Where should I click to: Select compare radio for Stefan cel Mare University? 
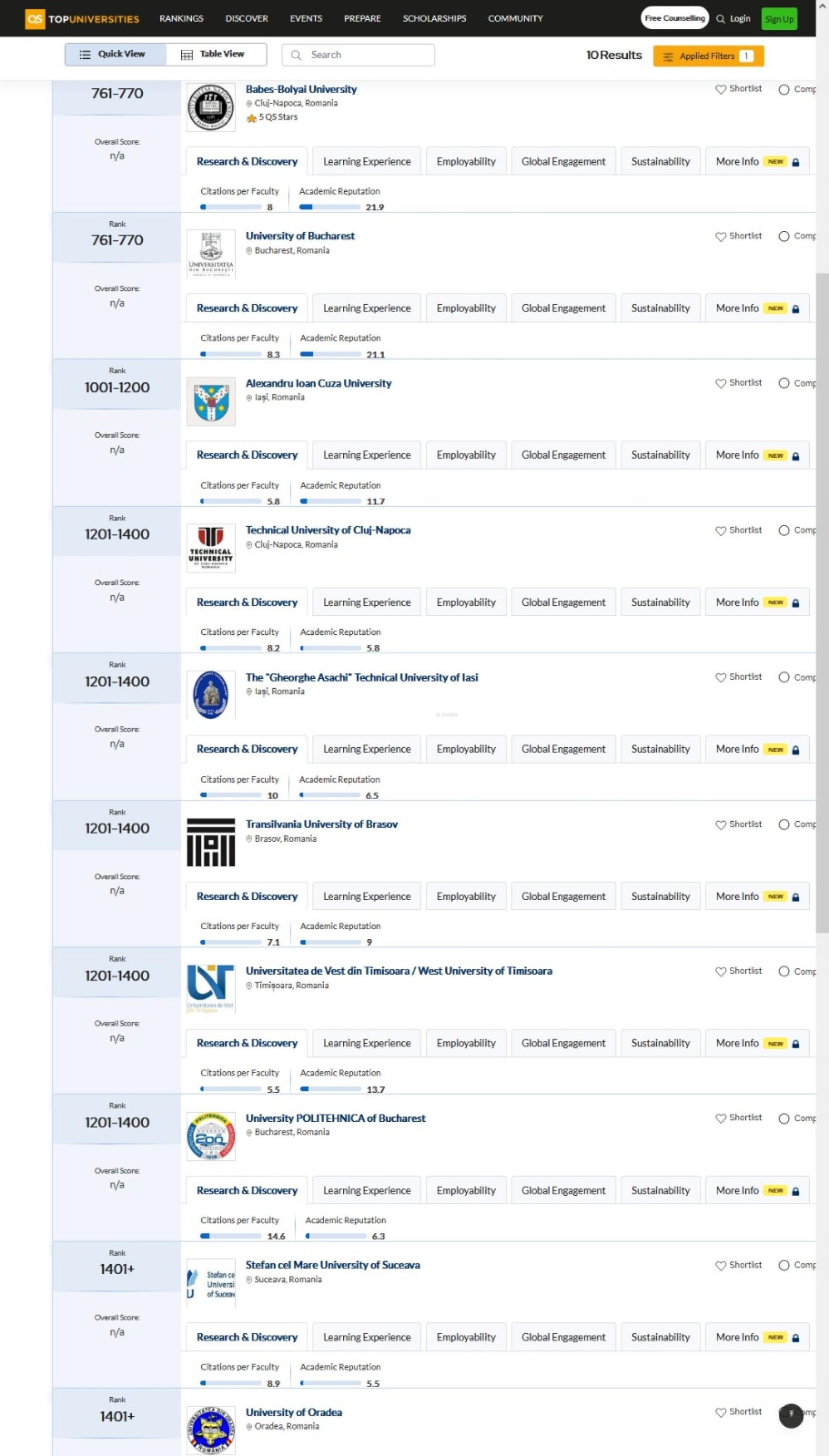click(x=784, y=1265)
